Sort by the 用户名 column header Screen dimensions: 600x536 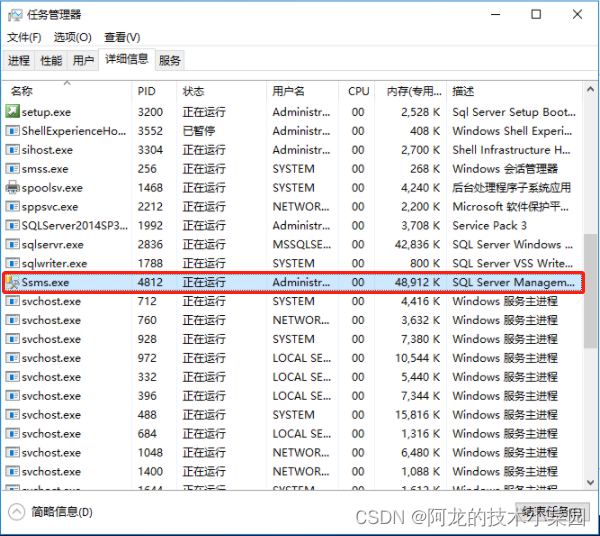[x=302, y=91]
